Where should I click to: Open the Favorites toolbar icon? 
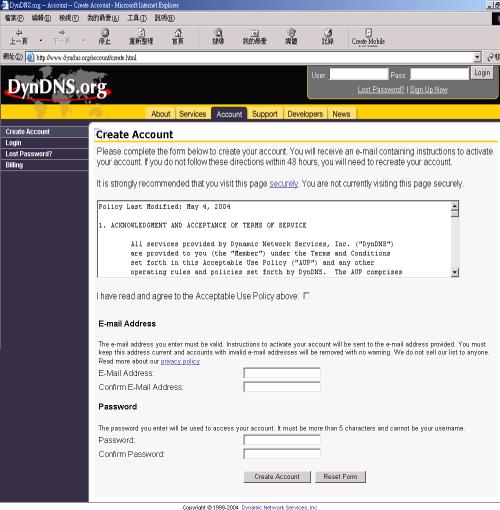255,37
